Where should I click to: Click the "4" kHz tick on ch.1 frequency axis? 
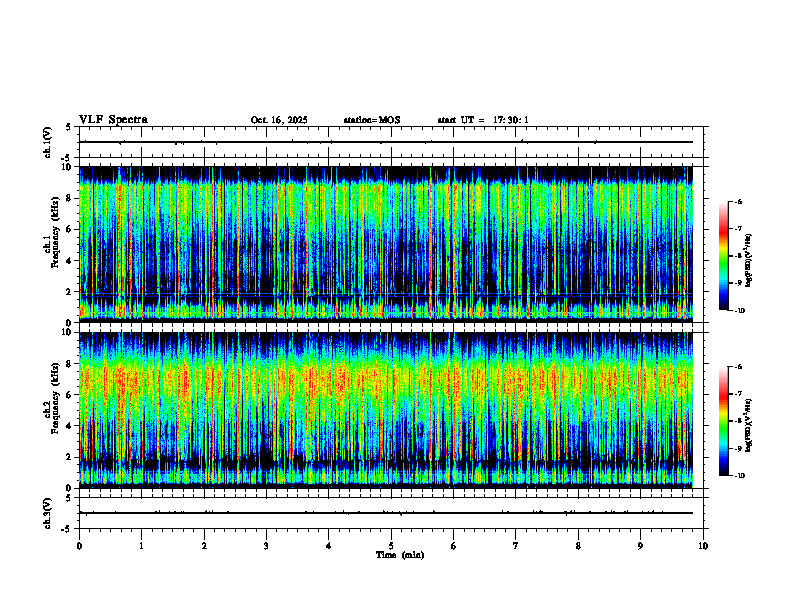tap(70, 261)
